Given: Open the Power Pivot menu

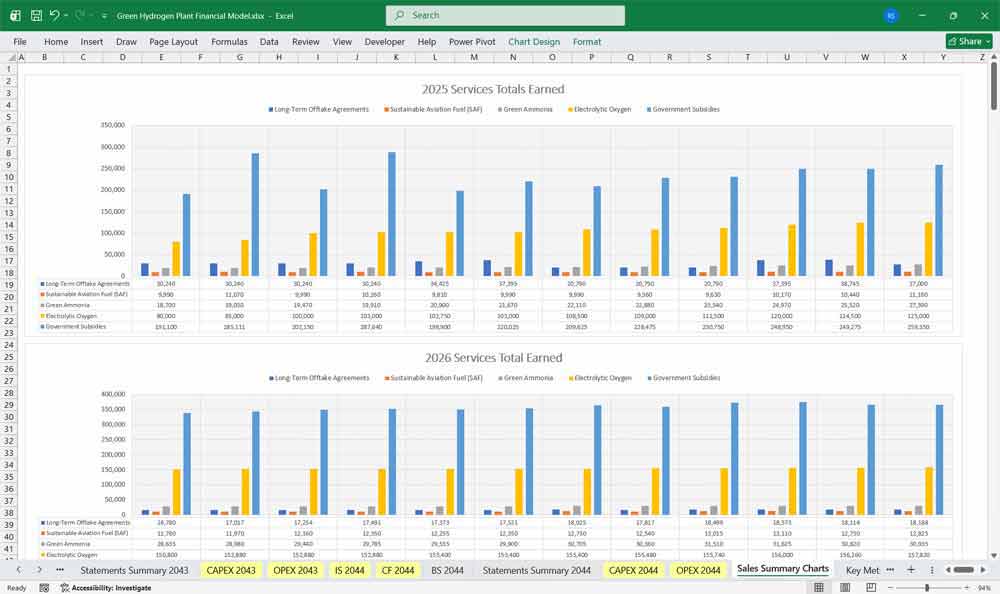Looking at the screenshot, I should click(470, 42).
